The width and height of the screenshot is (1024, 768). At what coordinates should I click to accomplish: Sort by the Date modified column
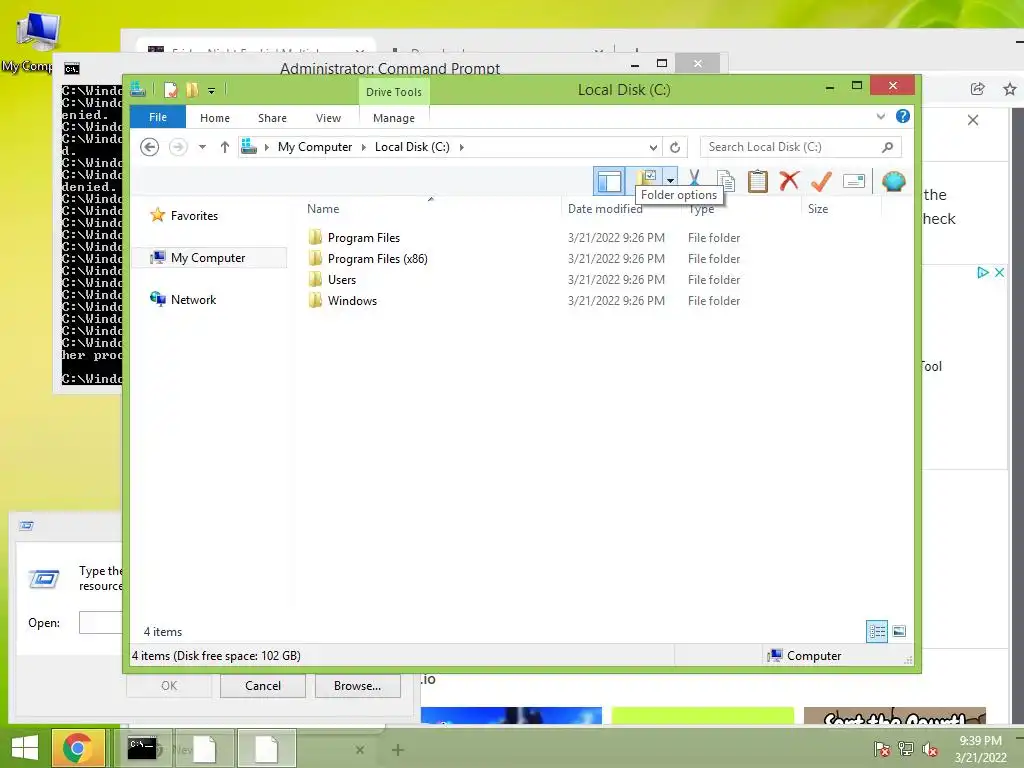pos(605,209)
